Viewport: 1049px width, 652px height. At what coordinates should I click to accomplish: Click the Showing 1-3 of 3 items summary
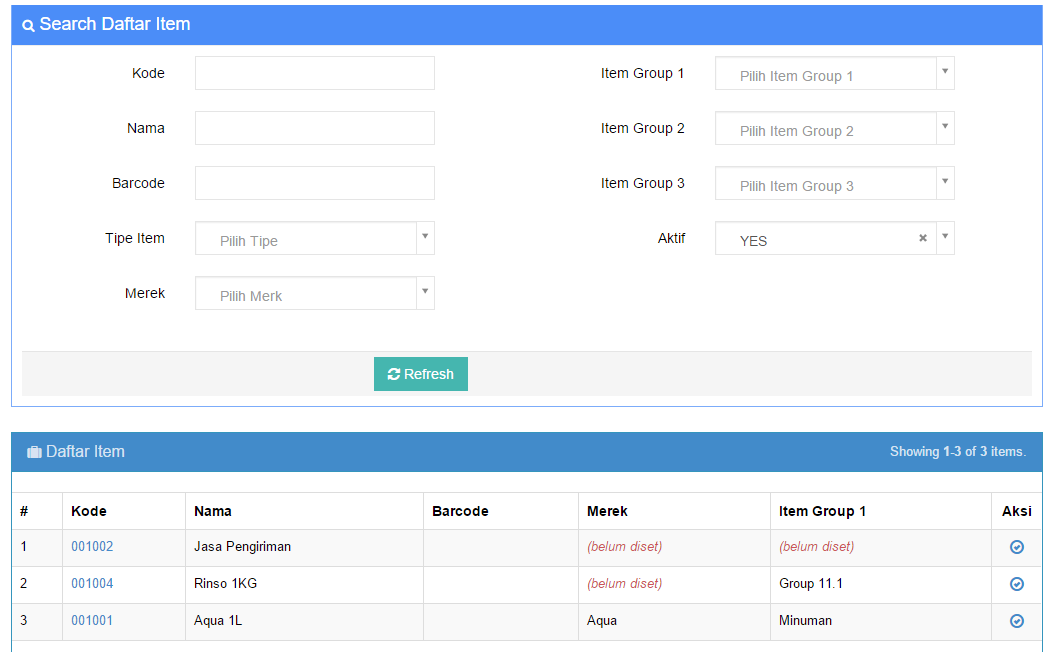pos(957,451)
